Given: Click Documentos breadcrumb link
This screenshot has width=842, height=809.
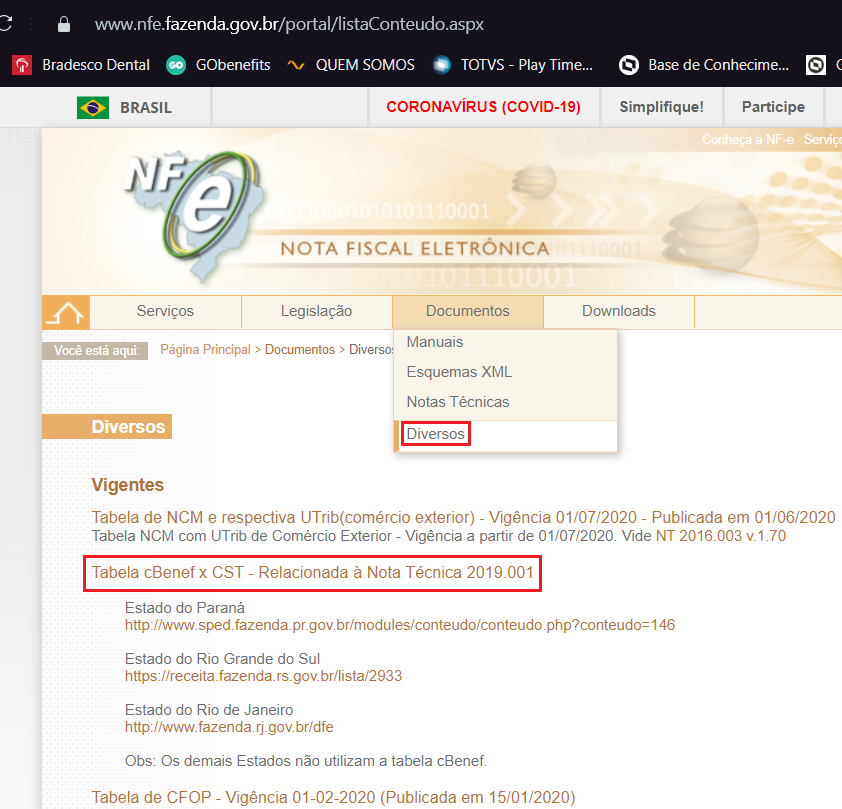Looking at the screenshot, I should (x=300, y=349).
